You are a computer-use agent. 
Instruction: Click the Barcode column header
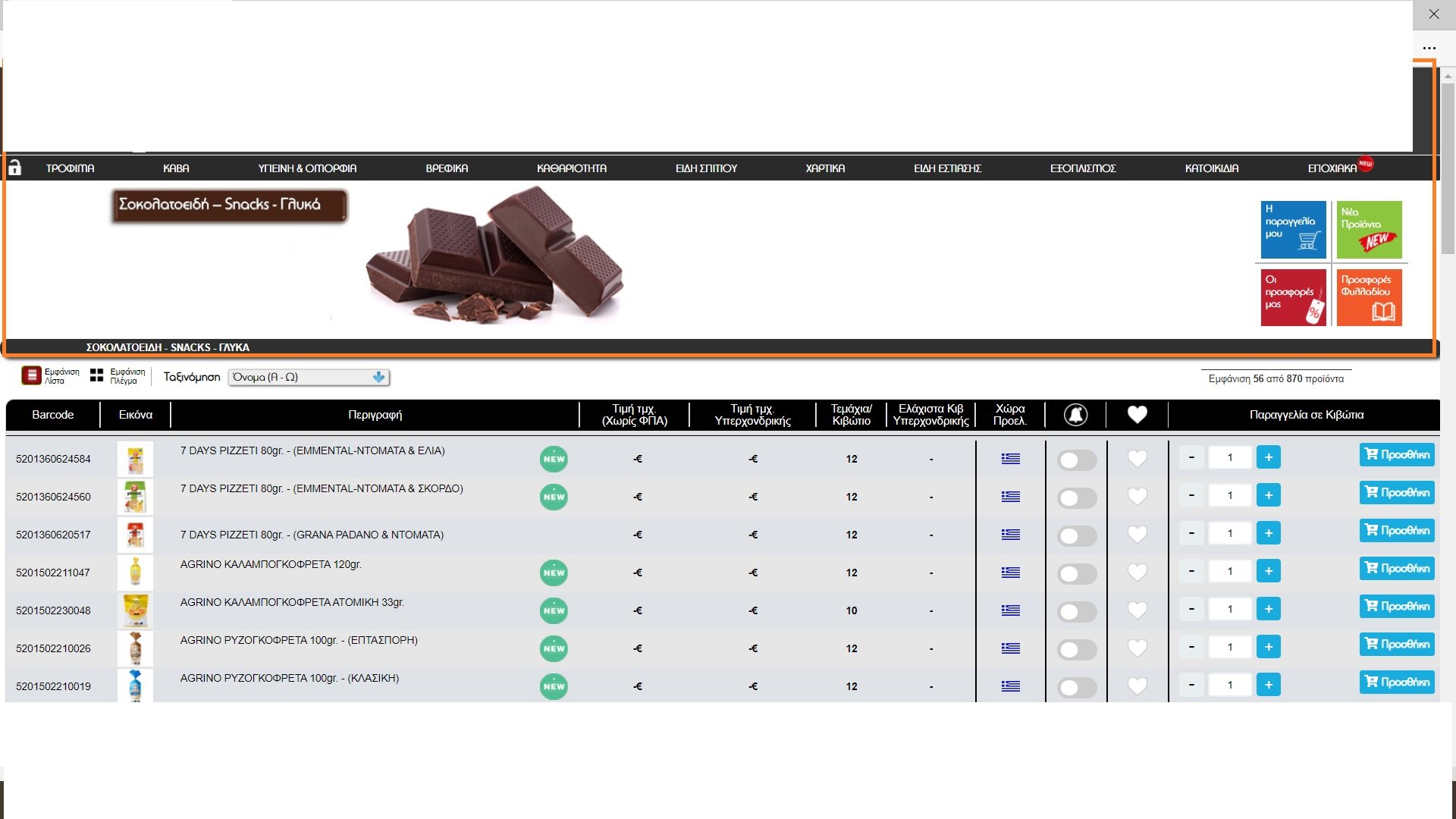53,415
